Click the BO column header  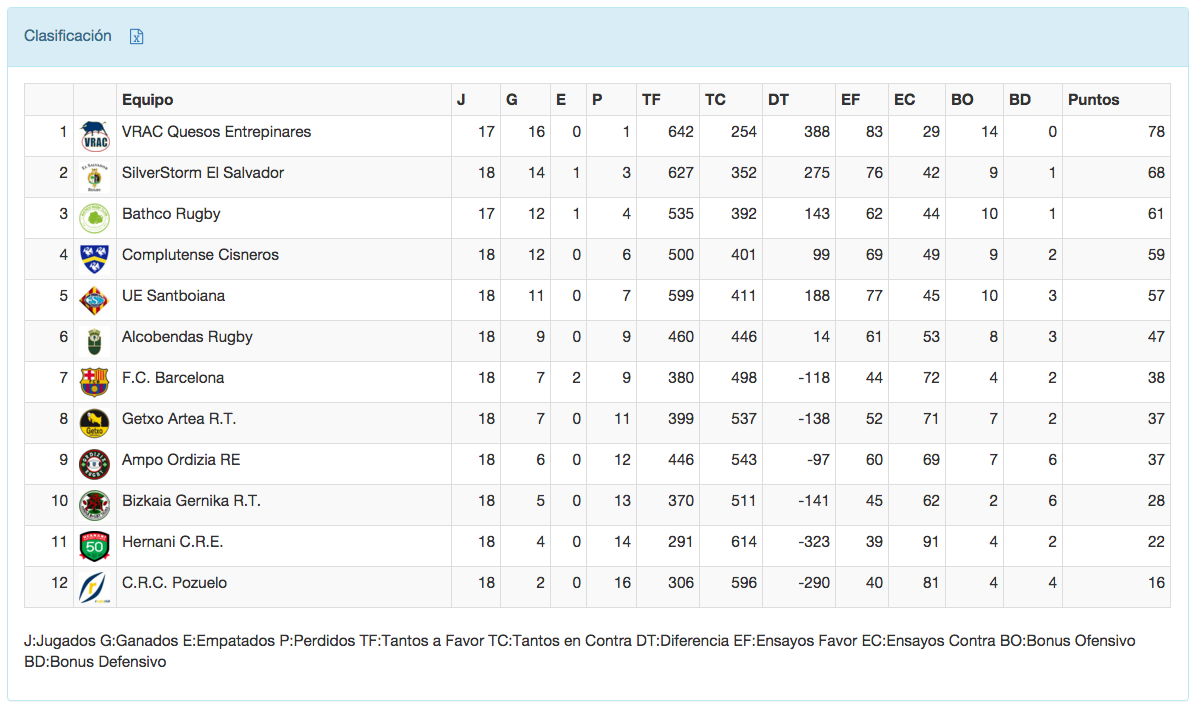point(962,100)
